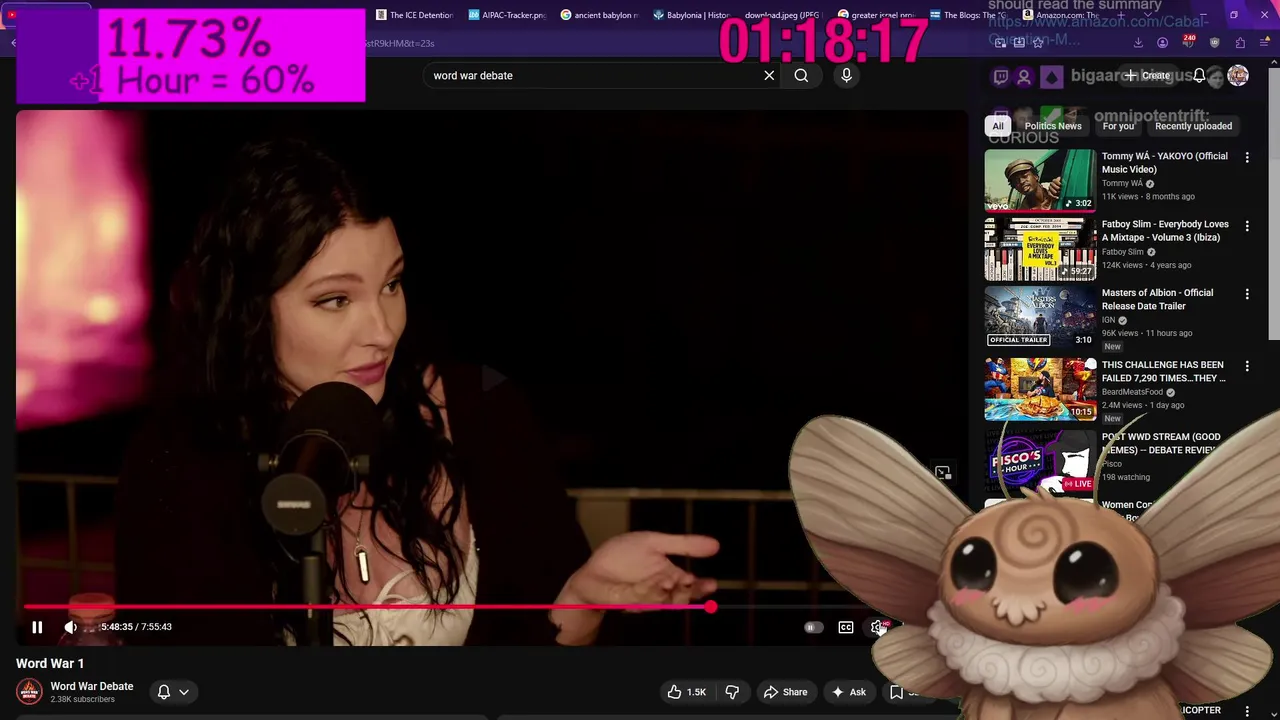The image size is (1280, 720).
Task: Switch to 'Babylonia | History' browser tab
Action: (x=691, y=15)
